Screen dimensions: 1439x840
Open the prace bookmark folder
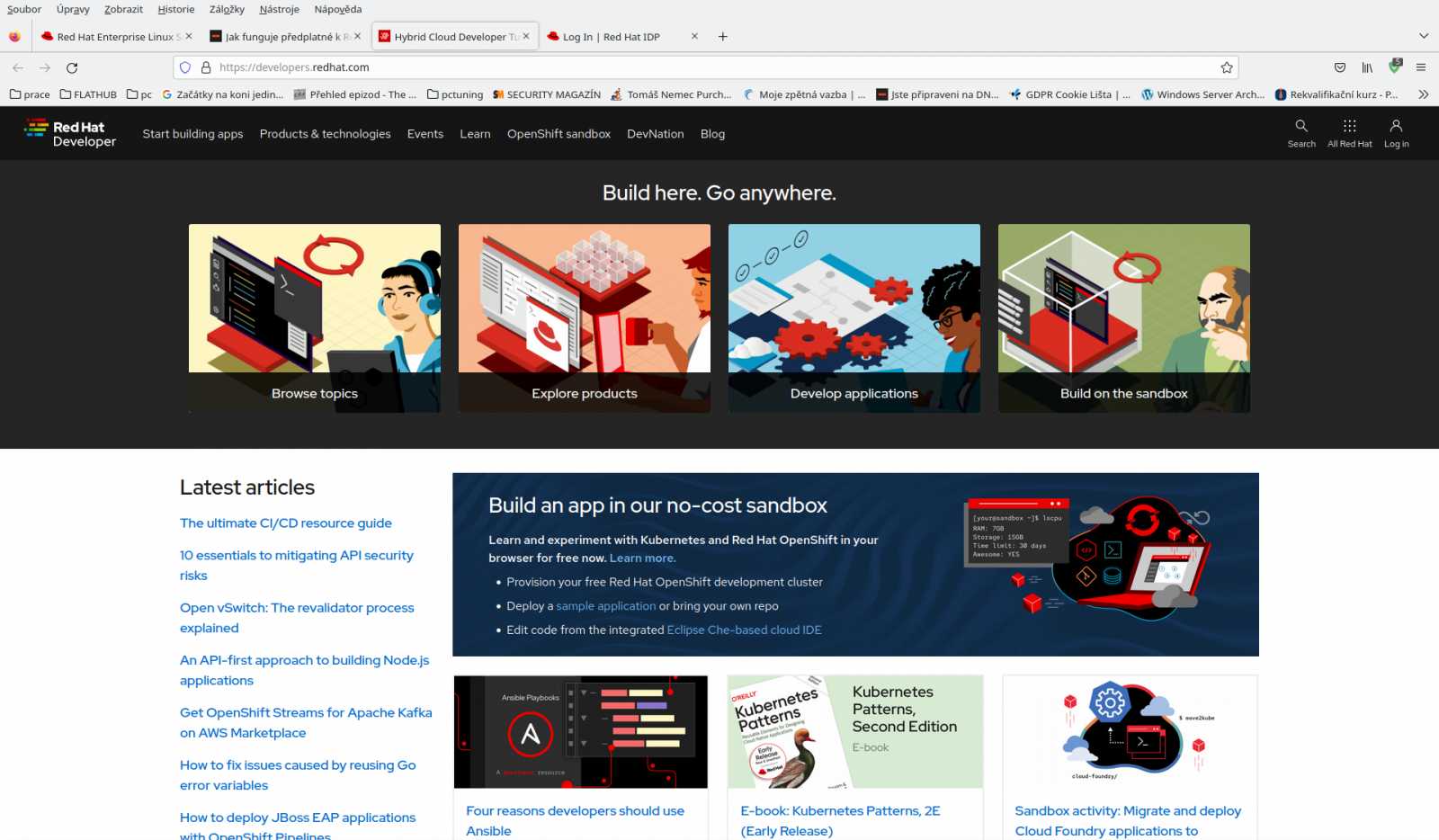pyautogui.click(x=30, y=94)
